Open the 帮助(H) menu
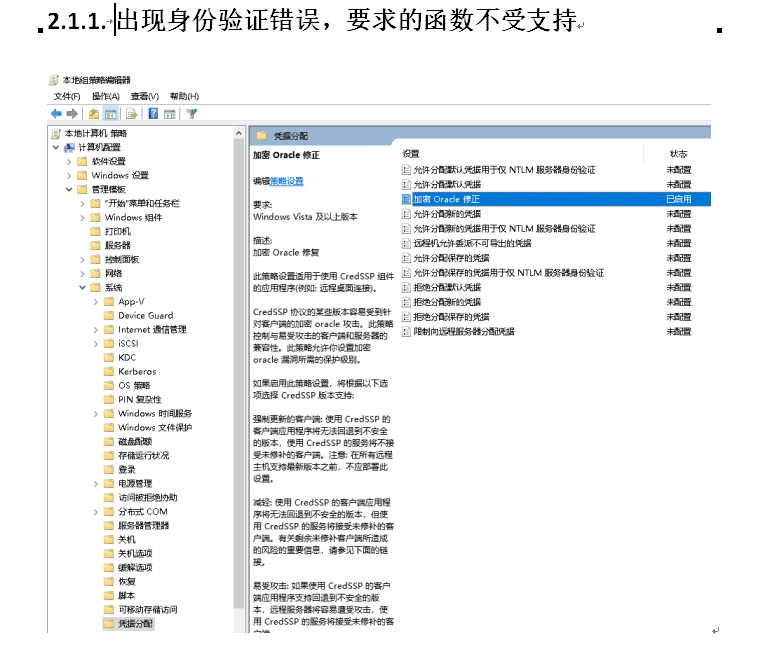Image resolution: width=763 pixels, height=648 pixels. click(x=184, y=96)
